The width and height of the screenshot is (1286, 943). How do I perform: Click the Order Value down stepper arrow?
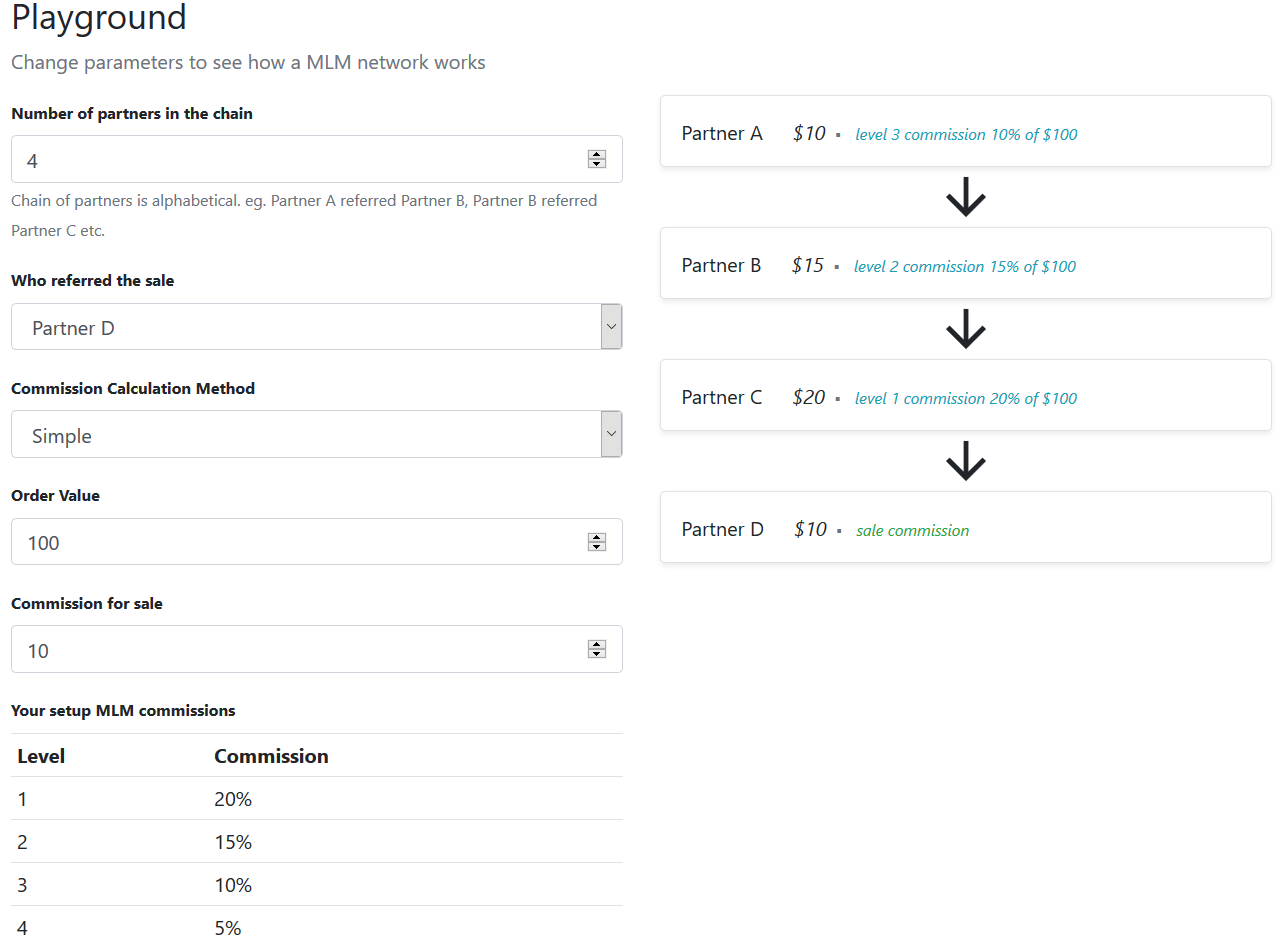point(597,547)
